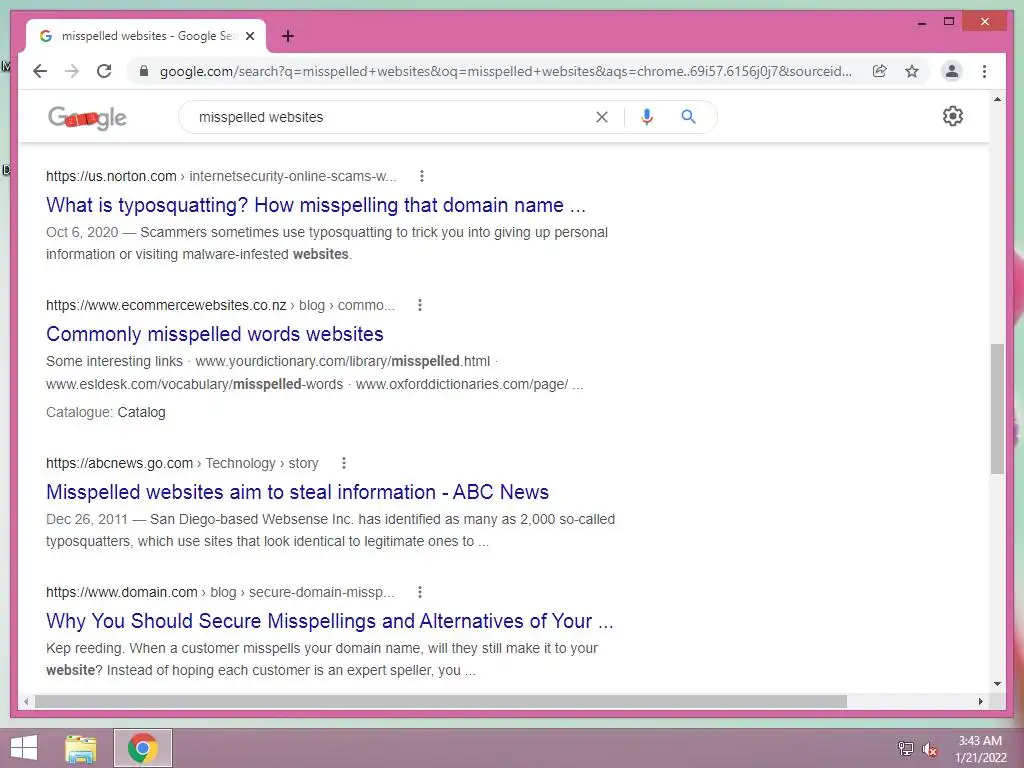The image size is (1024, 768).
Task: Start voice search with the microphone icon
Action: click(x=647, y=117)
